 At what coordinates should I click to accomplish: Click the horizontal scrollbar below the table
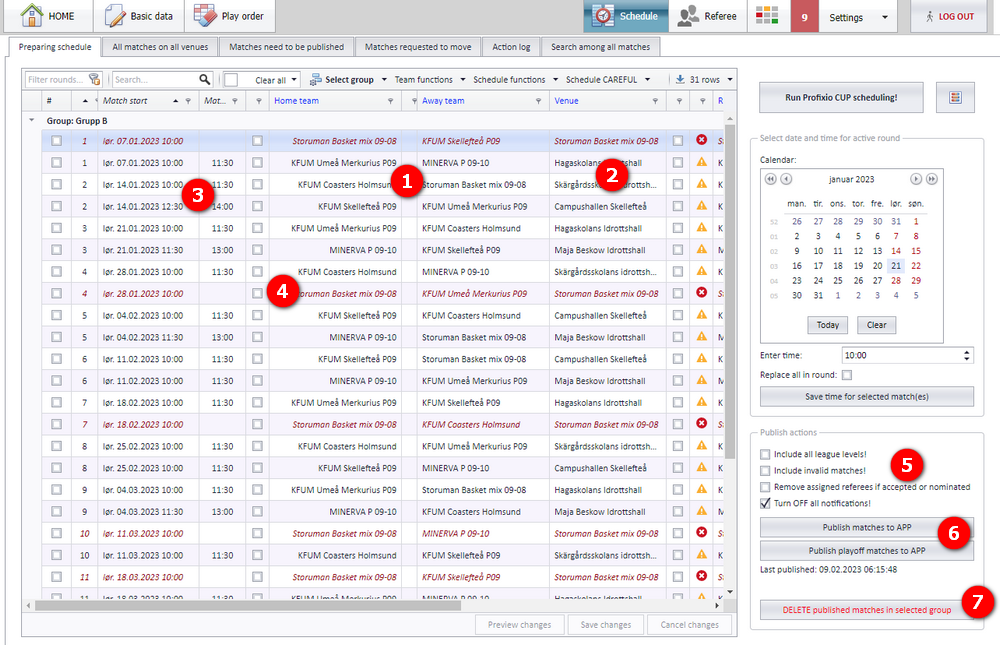[247, 605]
